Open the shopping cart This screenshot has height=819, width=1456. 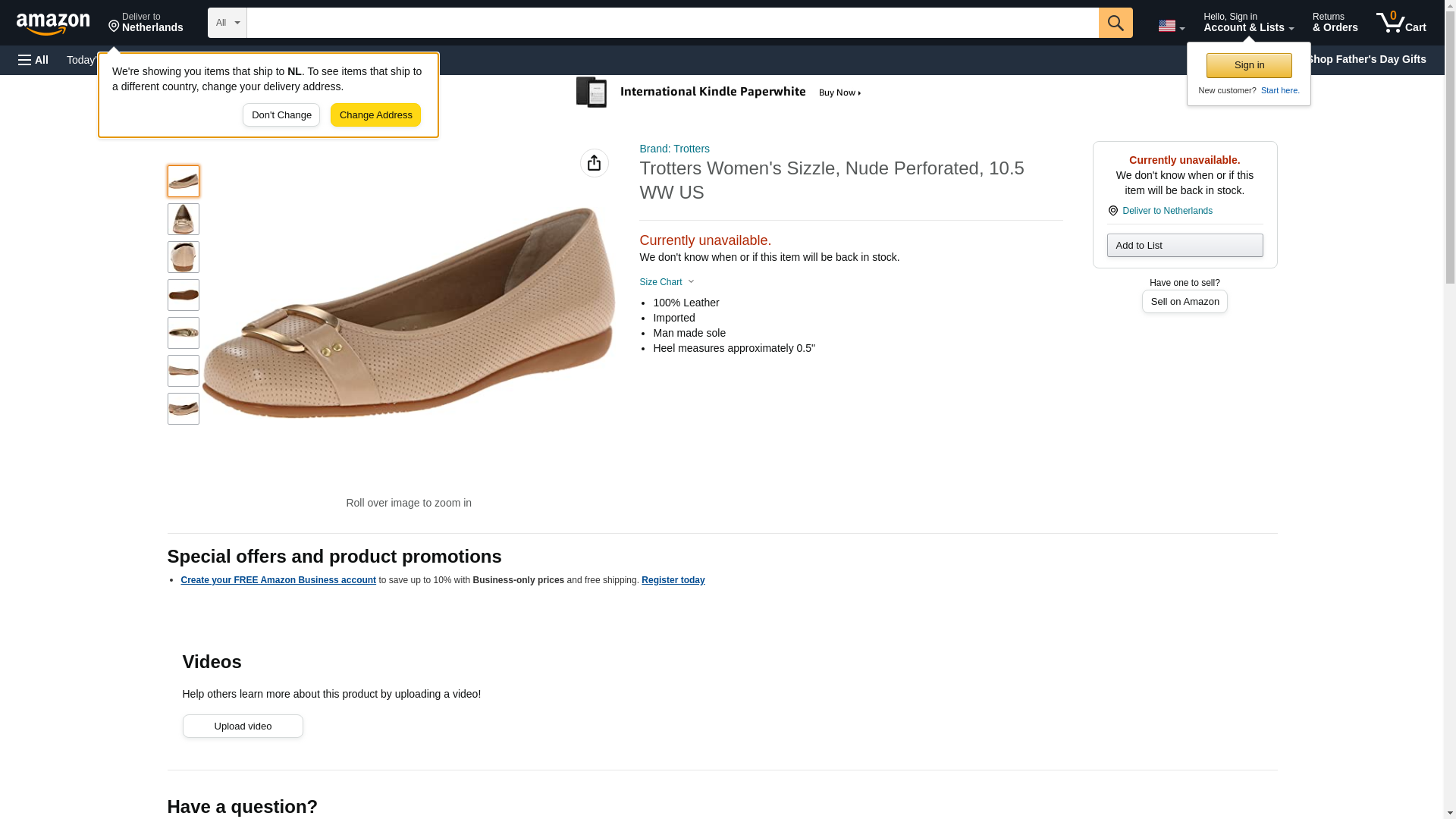coord(1401,23)
